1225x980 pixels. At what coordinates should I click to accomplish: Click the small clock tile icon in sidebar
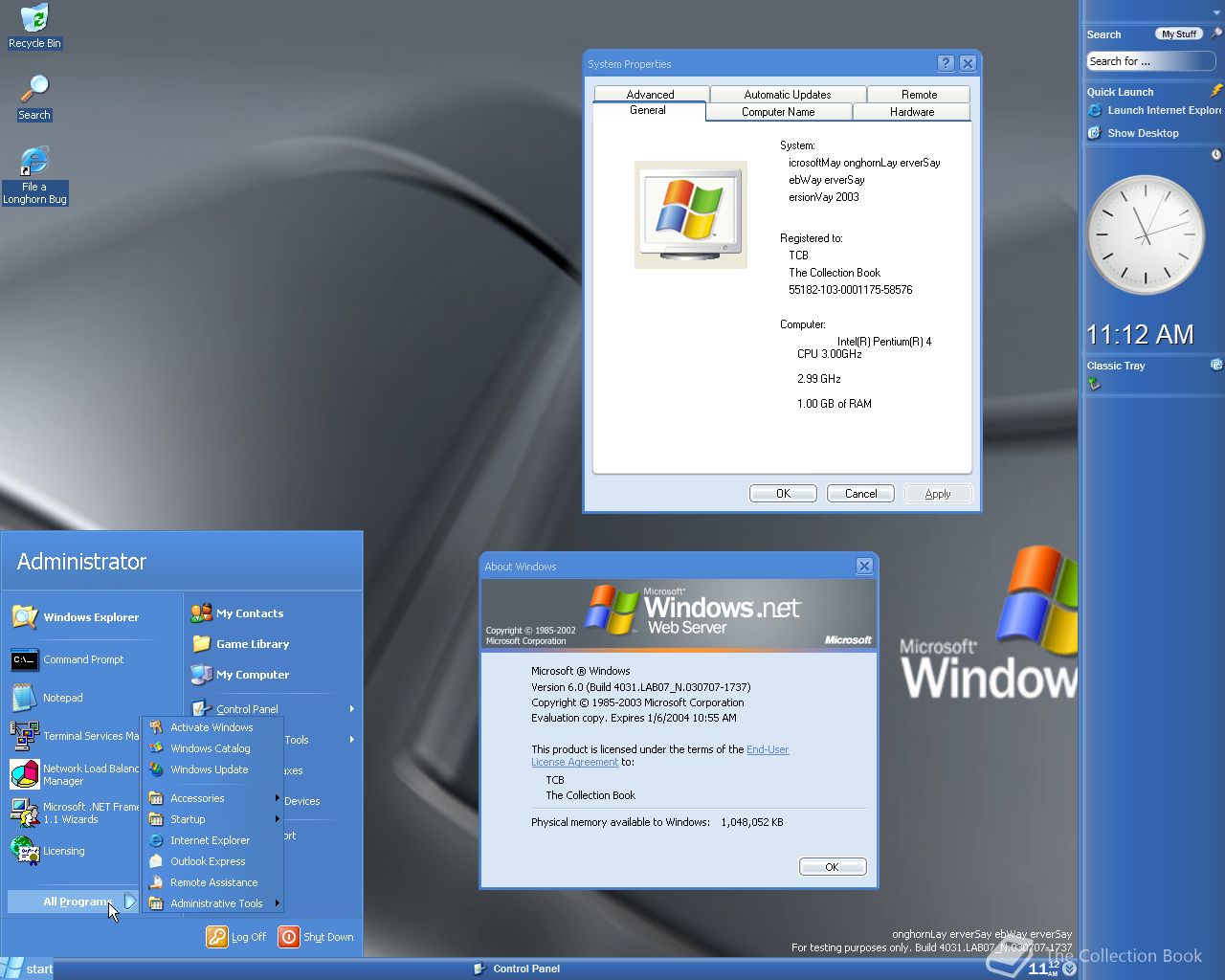pos(1216,154)
